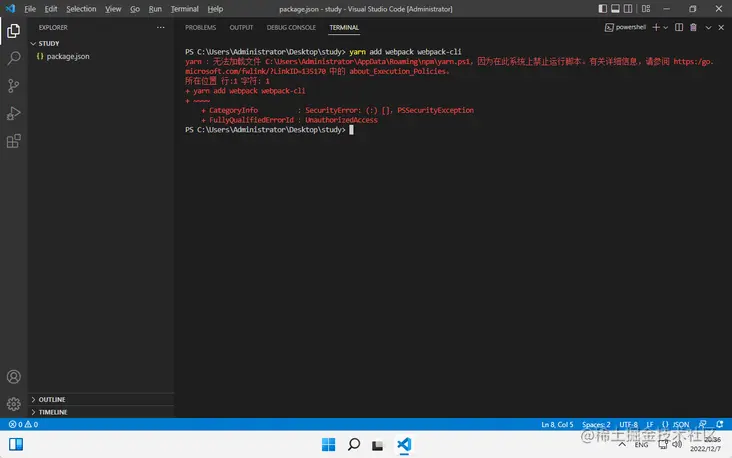Viewport: 732px width, 458px height.
Task: Click the Explorer more actions ellipsis
Action: pos(161,28)
